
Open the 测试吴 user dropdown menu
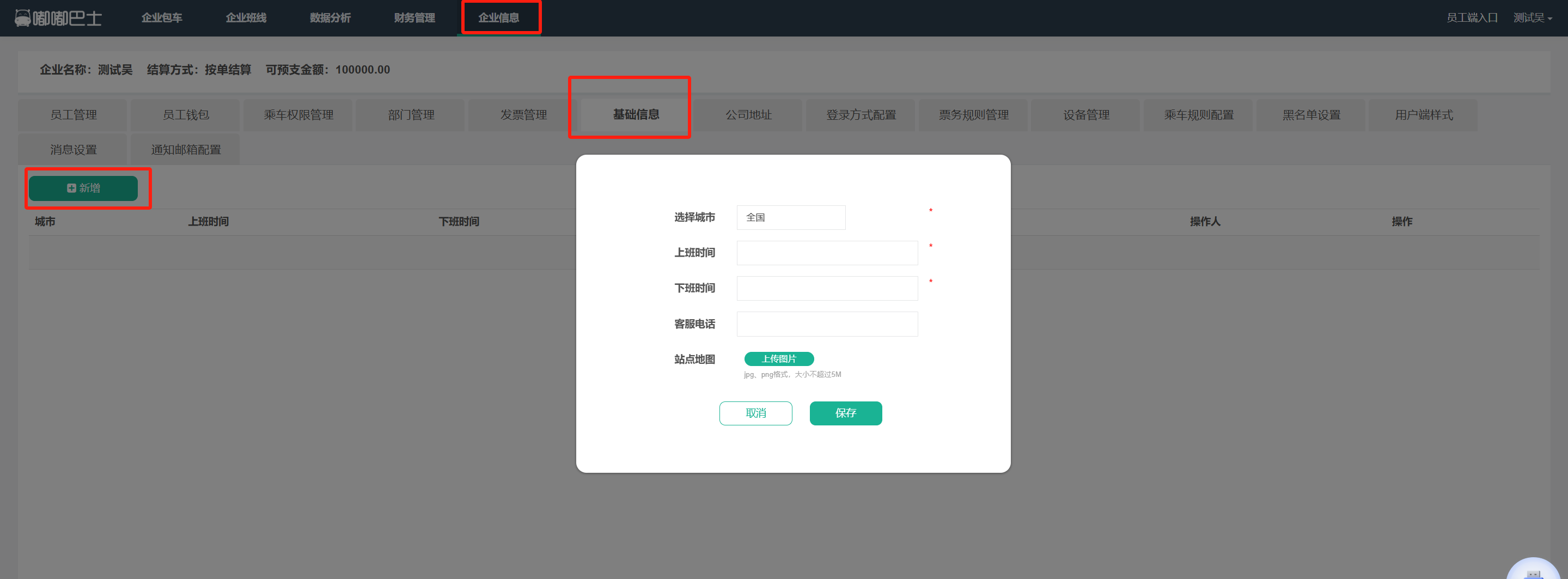1532,17
